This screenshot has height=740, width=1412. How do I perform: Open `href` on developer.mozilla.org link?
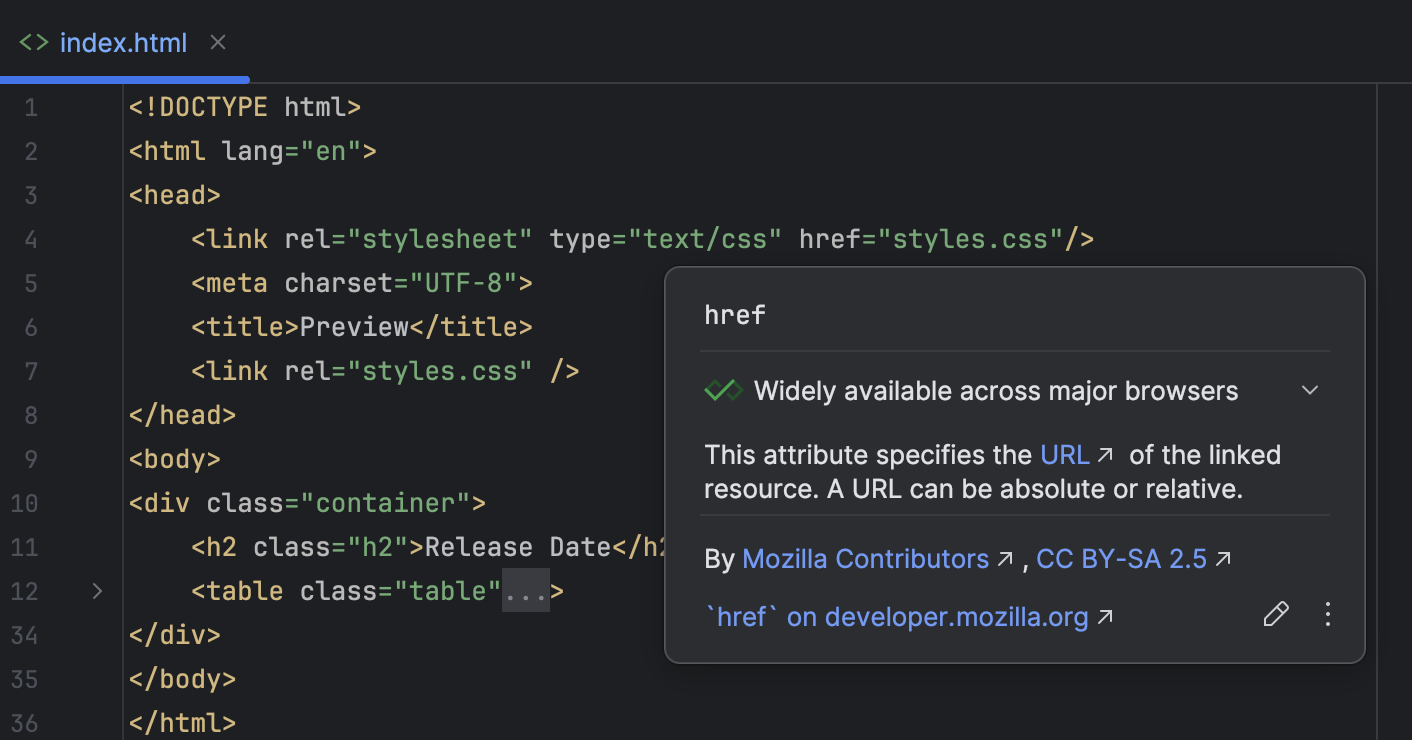click(909, 617)
